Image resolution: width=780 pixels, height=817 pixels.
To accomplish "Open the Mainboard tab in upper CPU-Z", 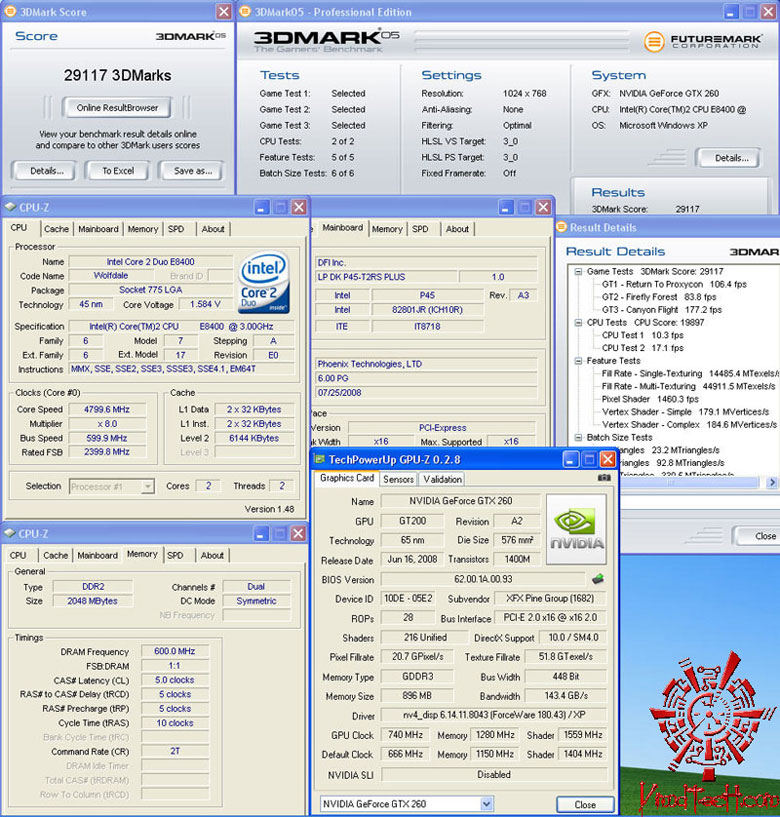I will click(98, 229).
